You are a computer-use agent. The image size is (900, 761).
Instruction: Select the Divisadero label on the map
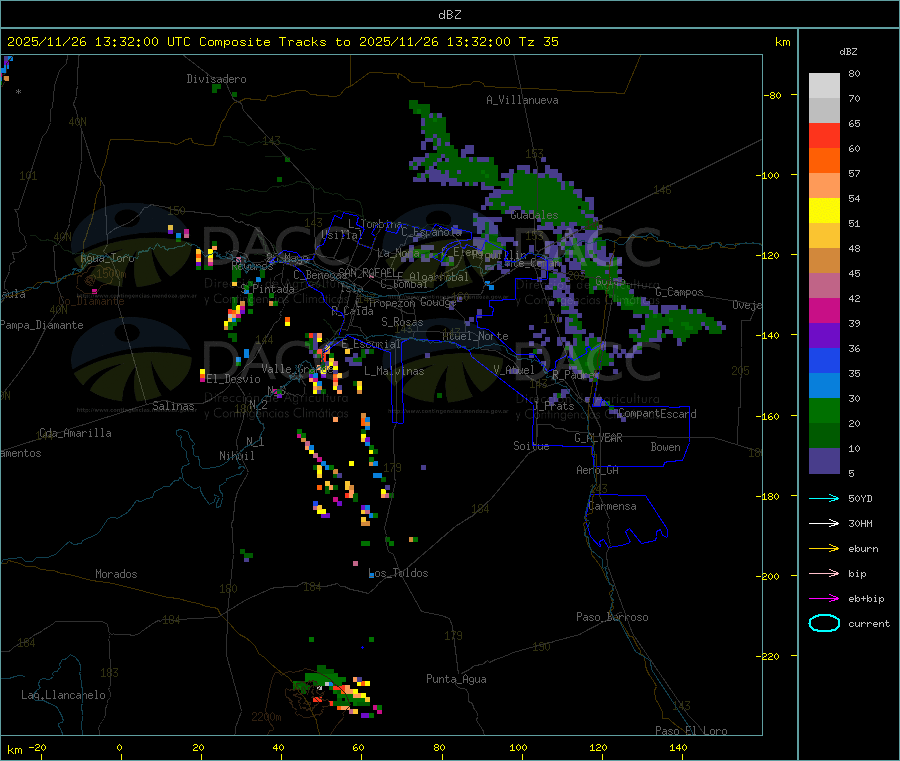tap(216, 79)
